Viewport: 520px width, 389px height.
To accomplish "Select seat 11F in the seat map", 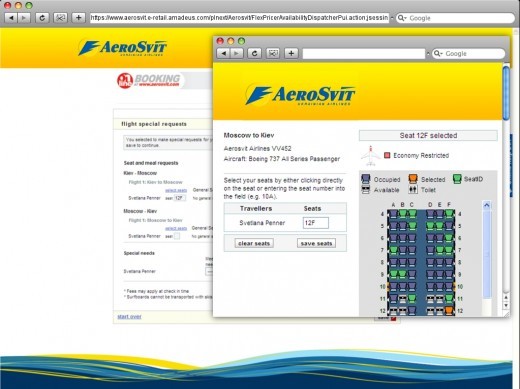I will point(449,299).
